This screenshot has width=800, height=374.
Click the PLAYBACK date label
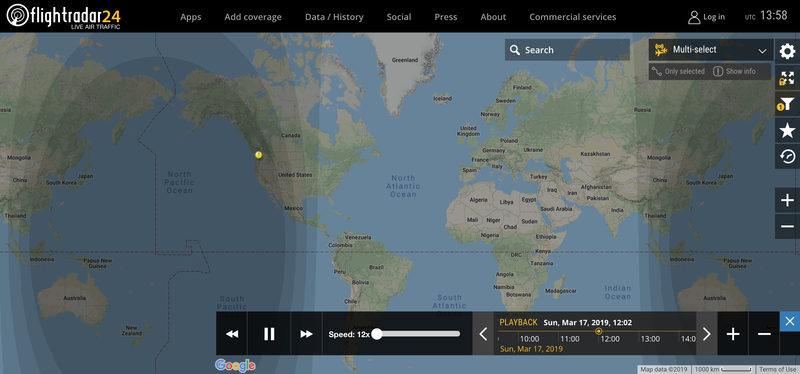tap(518, 322)
